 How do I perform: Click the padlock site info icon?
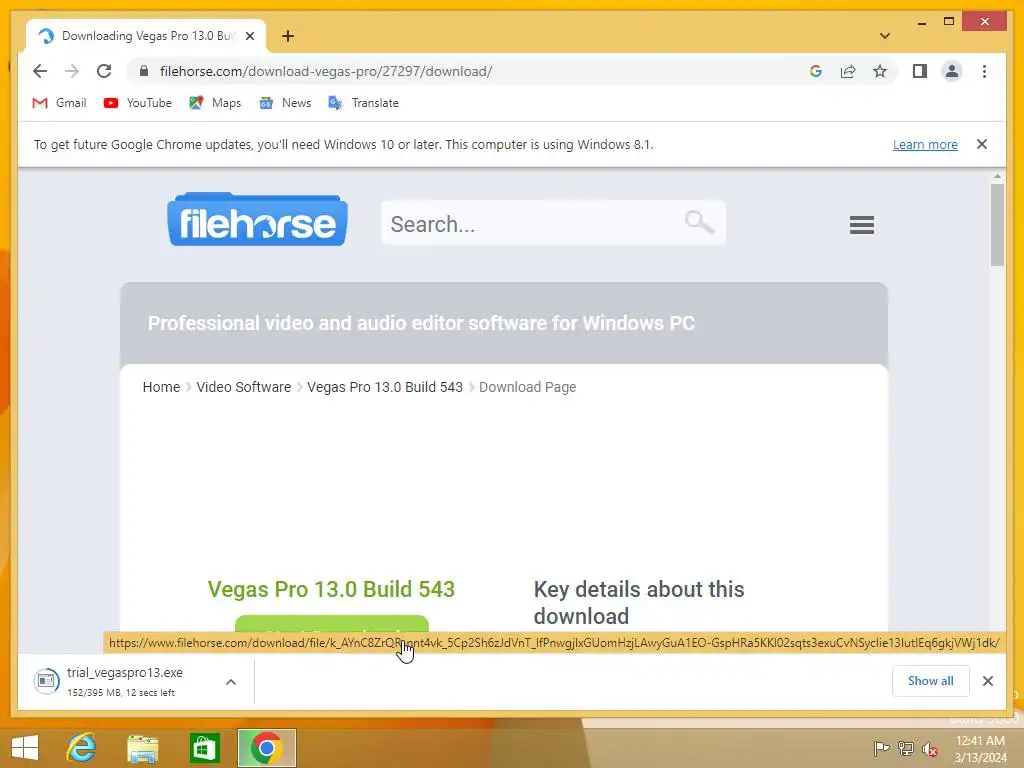144,71
